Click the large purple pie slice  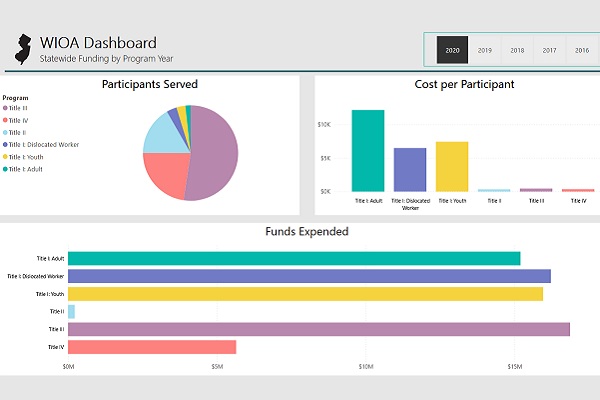216,153
